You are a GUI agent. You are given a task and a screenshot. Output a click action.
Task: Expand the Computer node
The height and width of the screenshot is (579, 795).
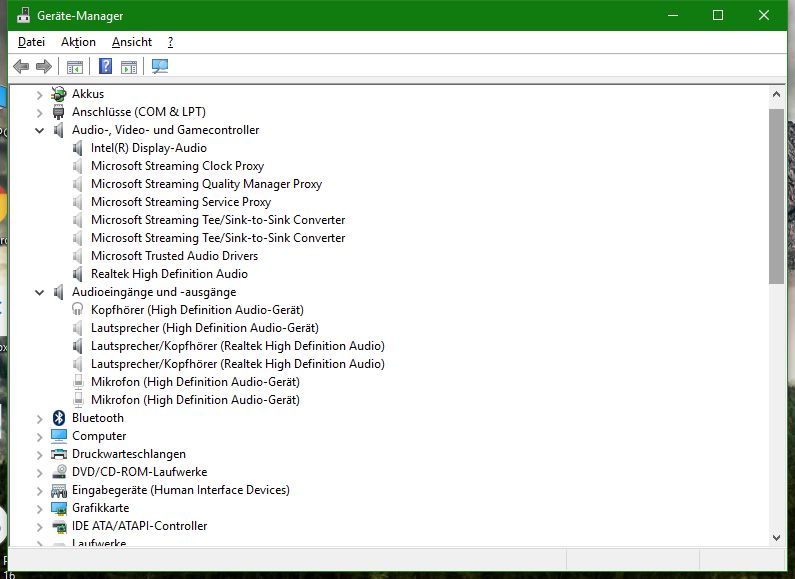[x=40, y=437]
